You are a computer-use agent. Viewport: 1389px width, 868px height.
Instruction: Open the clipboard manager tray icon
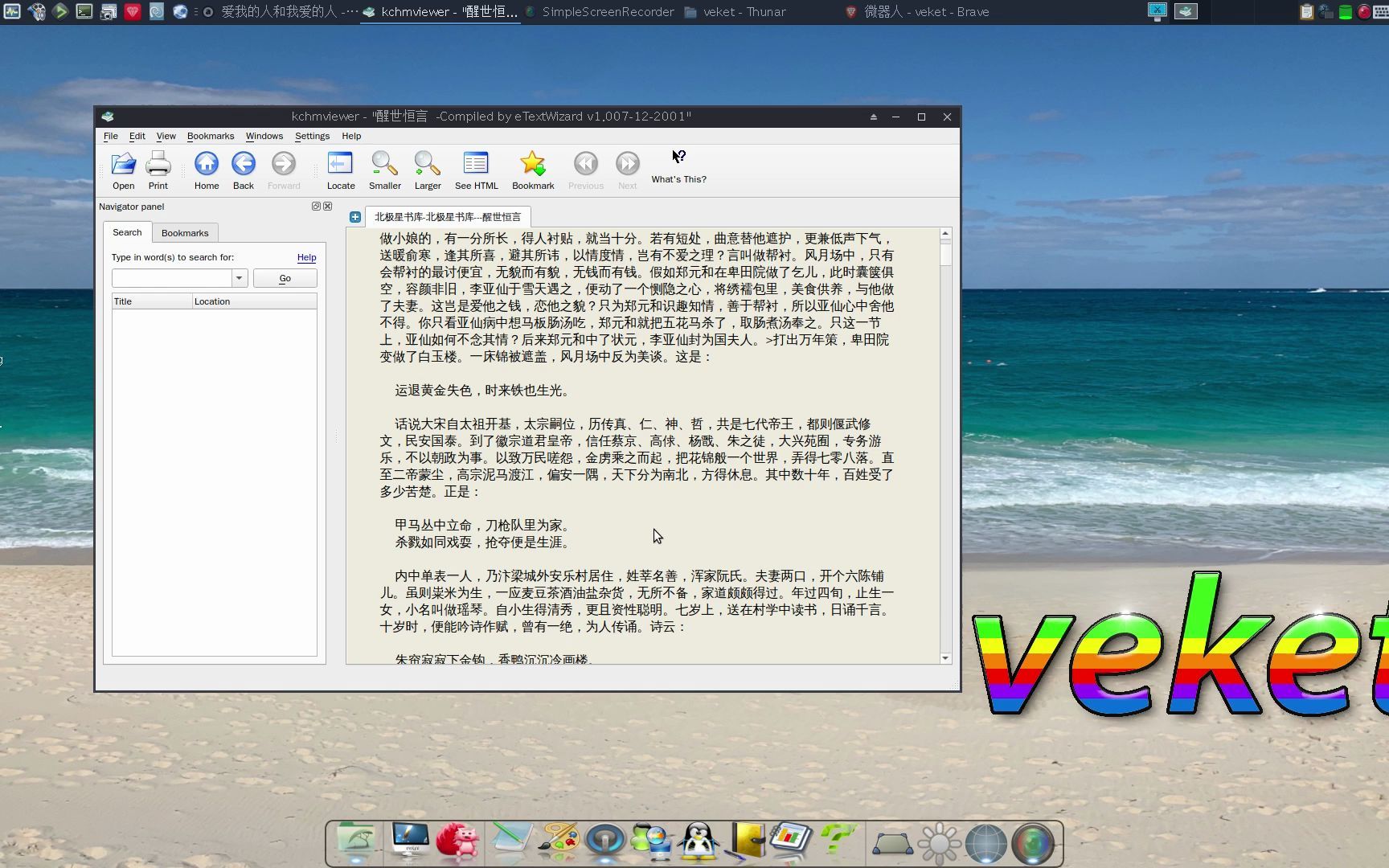point(1306,11)
